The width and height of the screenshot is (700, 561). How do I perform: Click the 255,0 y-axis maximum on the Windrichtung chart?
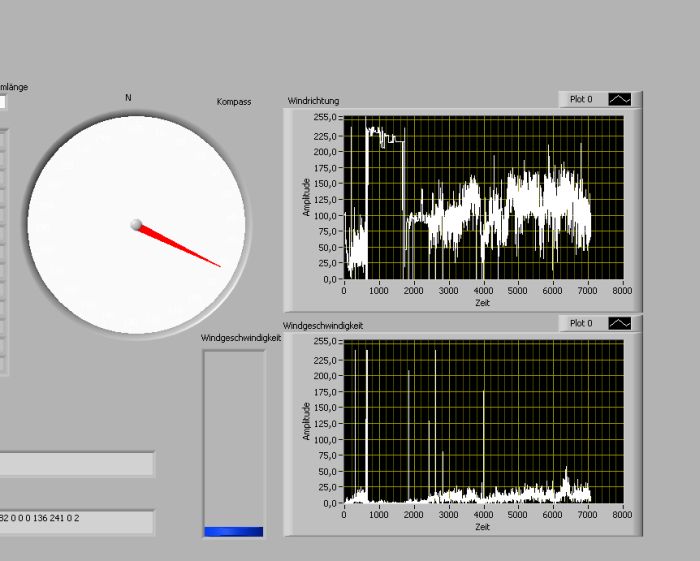pyautogui.click(x=325, y=117)
